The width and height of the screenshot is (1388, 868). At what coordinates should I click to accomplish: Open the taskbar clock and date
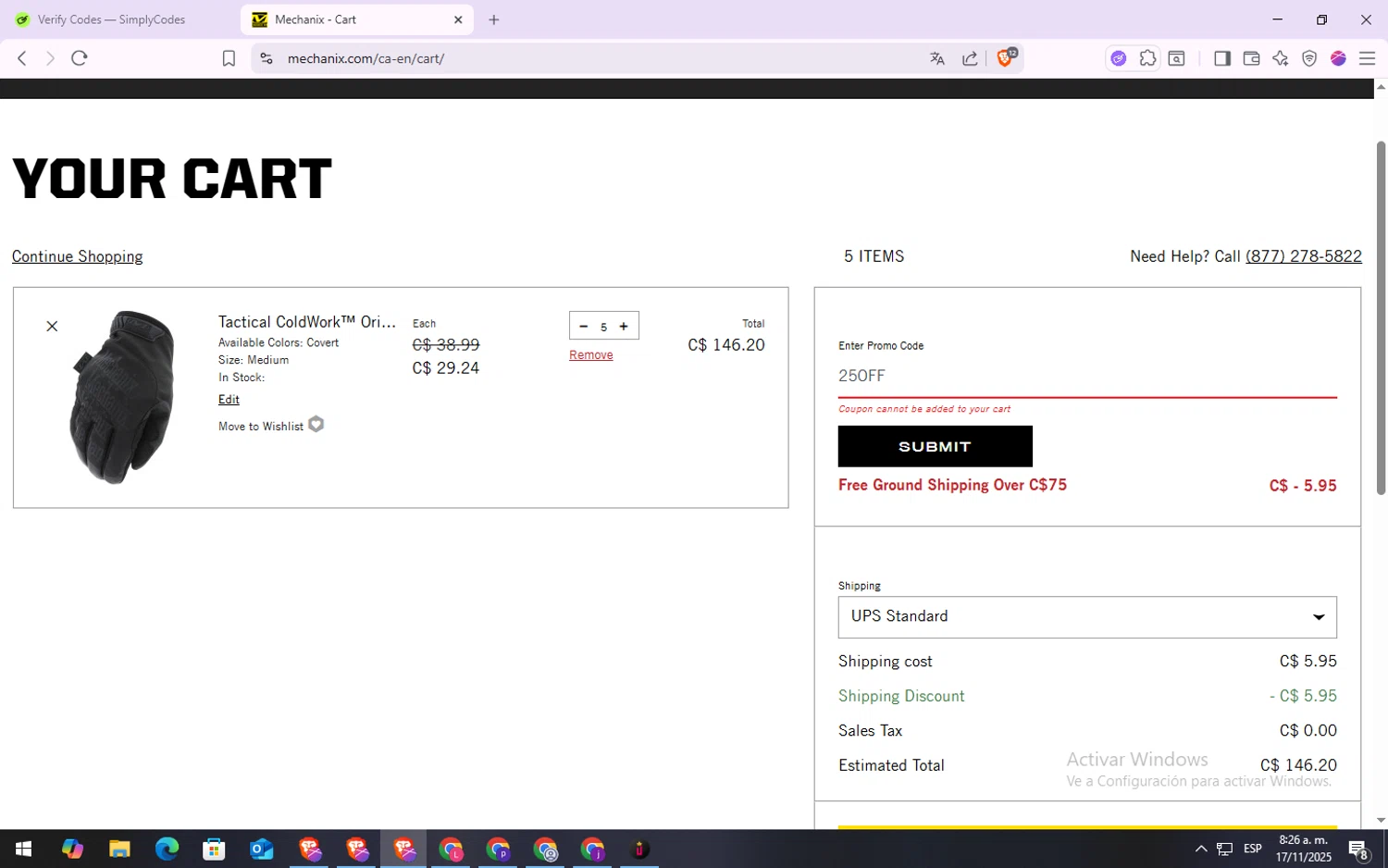click(1303, 849)
